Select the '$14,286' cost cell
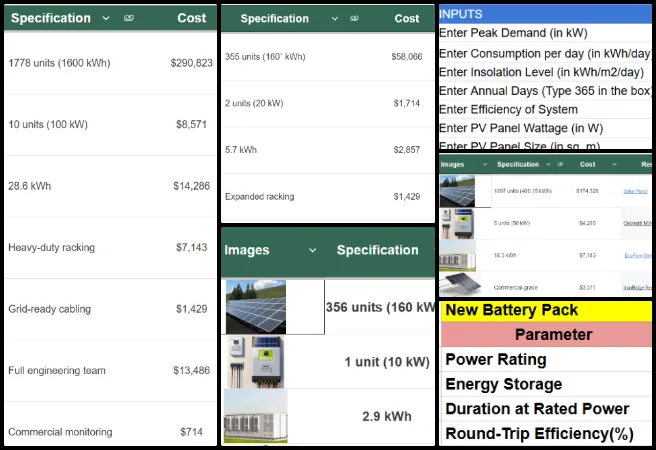This screenshot has height=450, width=656. pyautogui.click(x=192, y=186)
